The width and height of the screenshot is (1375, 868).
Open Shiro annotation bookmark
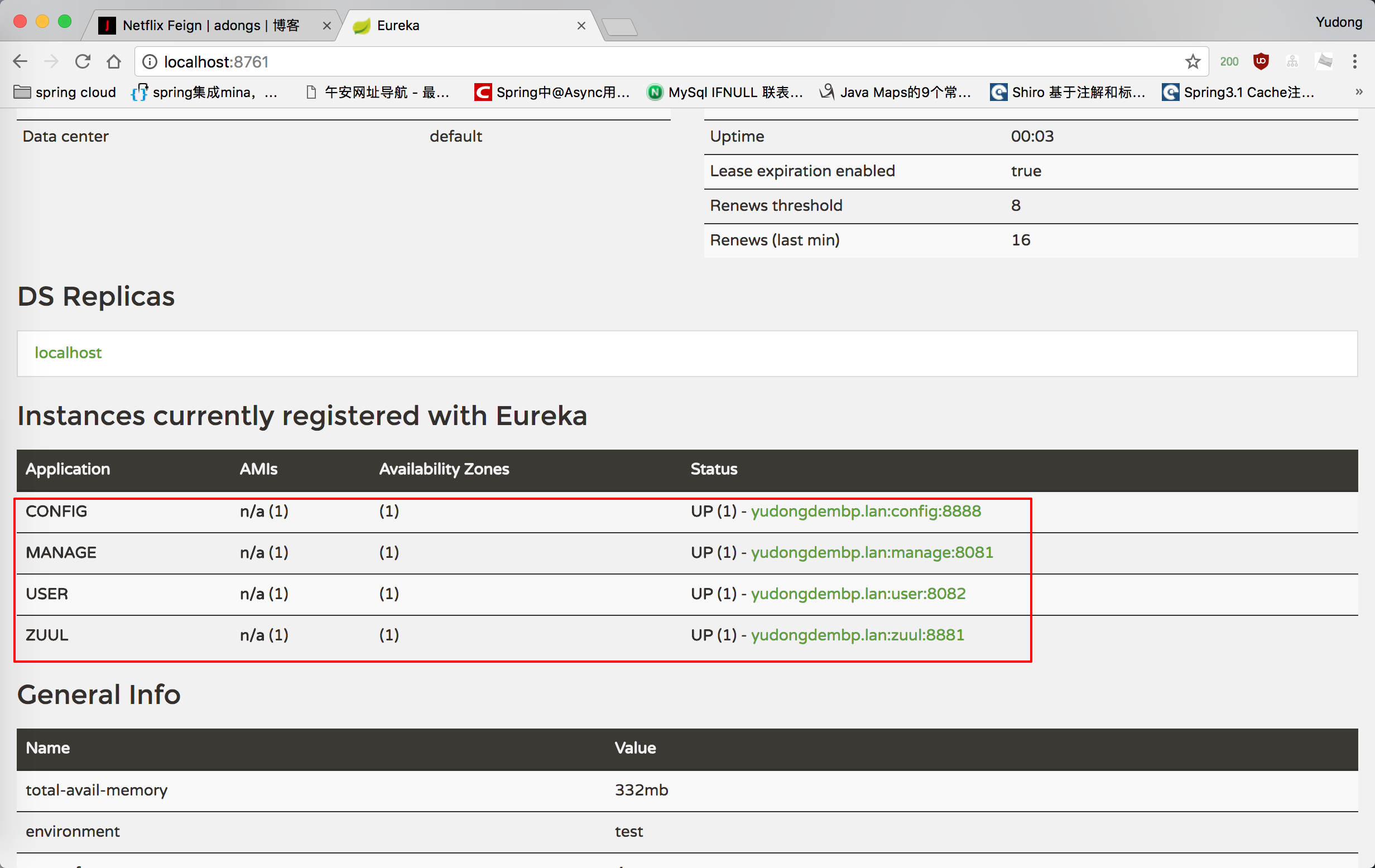(1068, 92)
